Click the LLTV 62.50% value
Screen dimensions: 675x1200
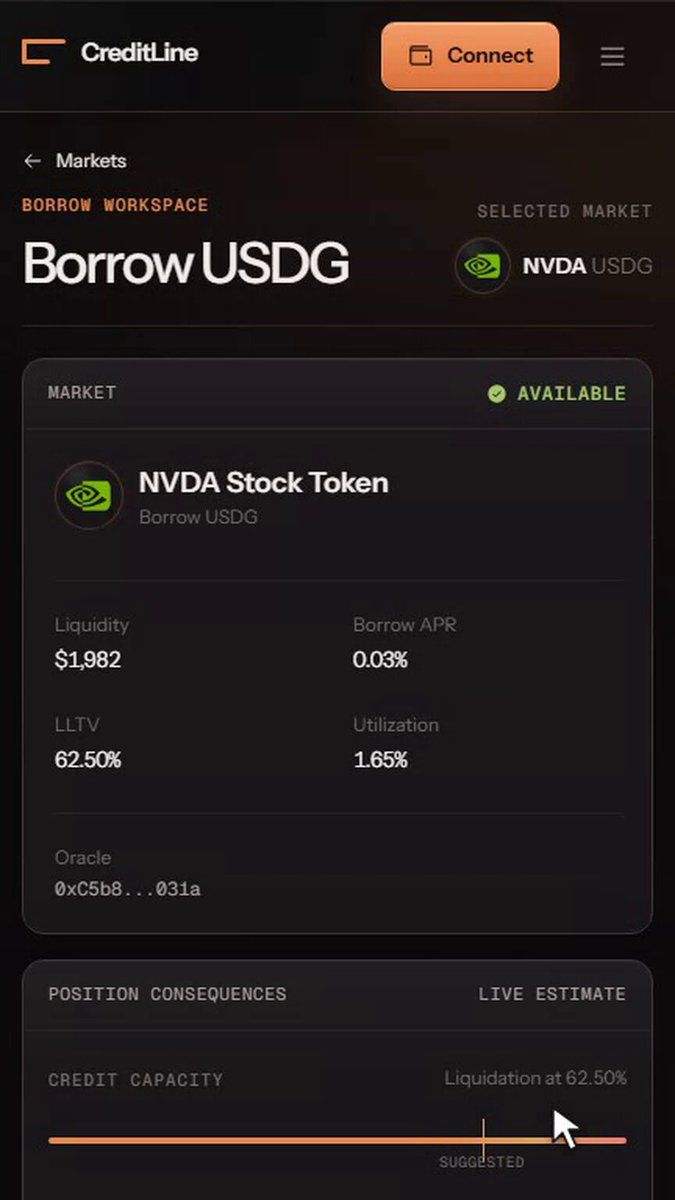[x=88, y=760]
